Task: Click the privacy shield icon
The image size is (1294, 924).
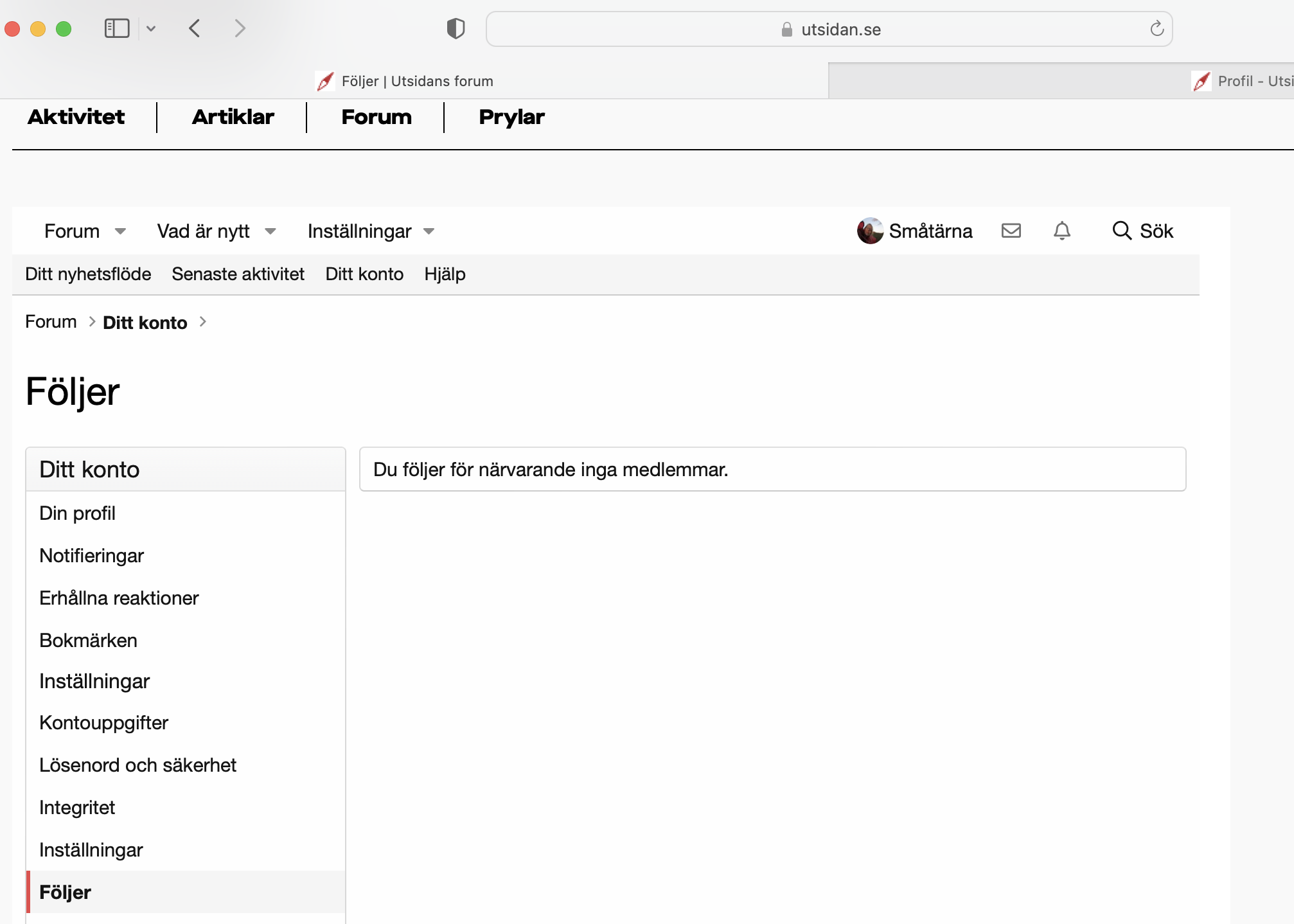Action: [456, 29]
